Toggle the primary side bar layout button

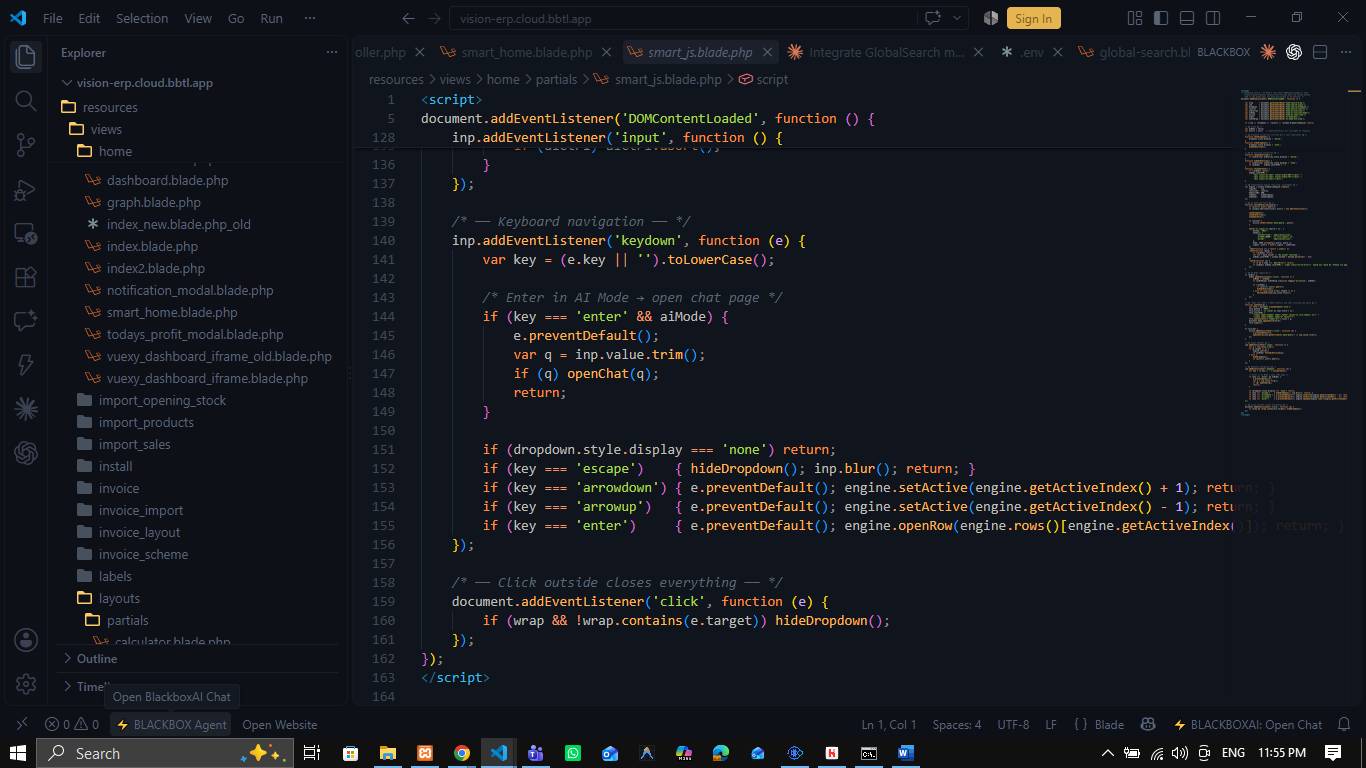tap(1161, 18)
